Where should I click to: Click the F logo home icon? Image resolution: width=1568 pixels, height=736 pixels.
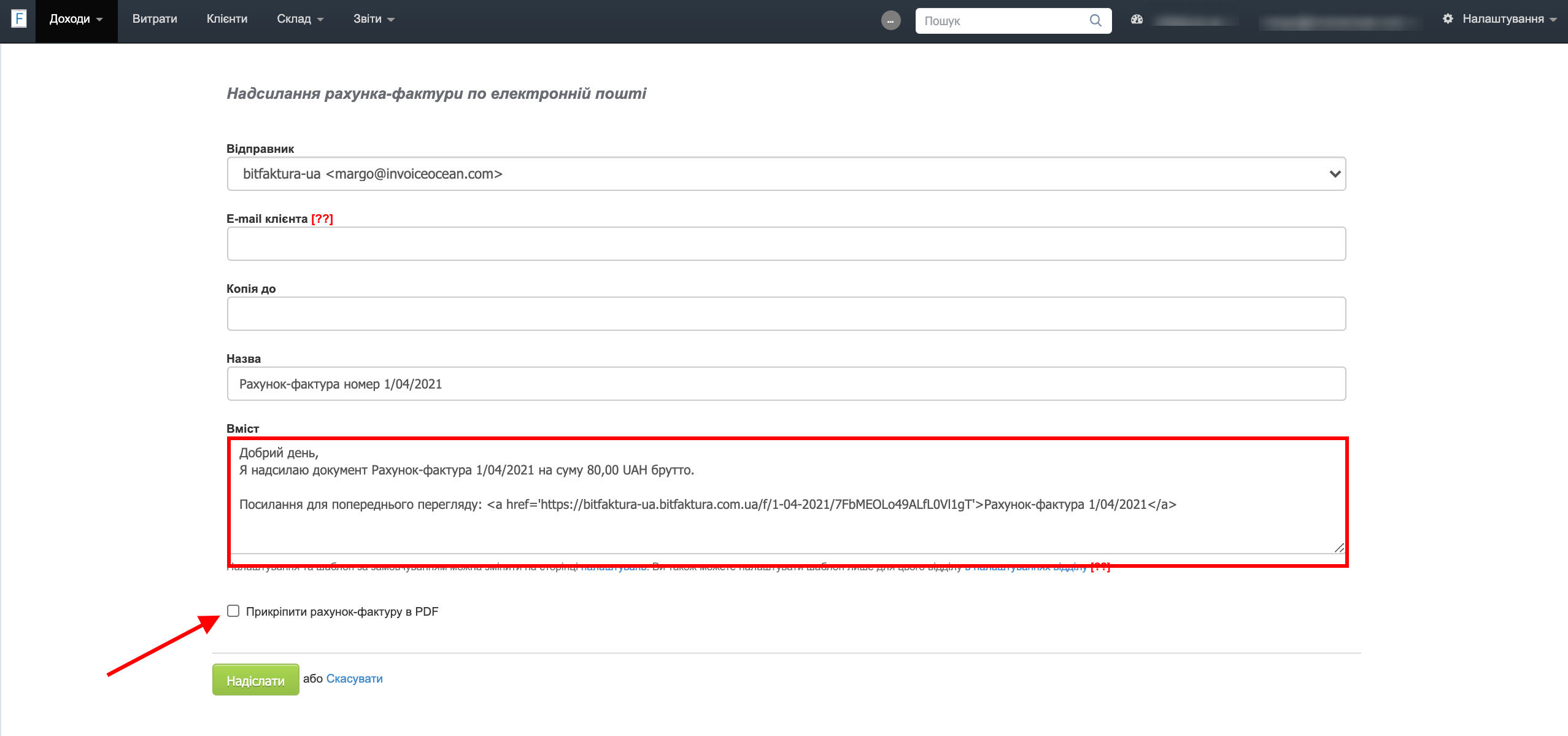pos(19,18)
